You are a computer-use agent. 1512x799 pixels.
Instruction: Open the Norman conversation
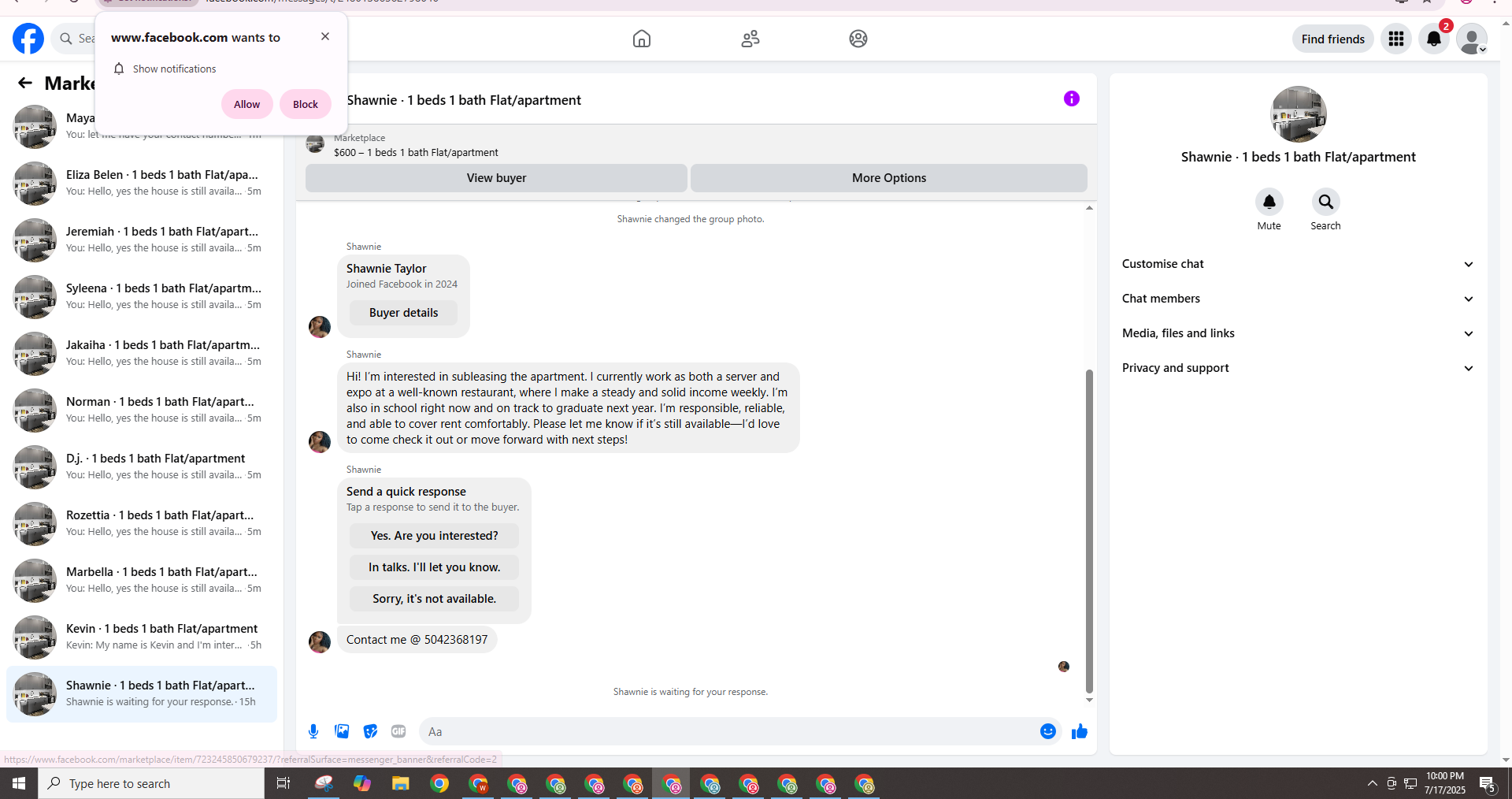(x=142, y=410)
